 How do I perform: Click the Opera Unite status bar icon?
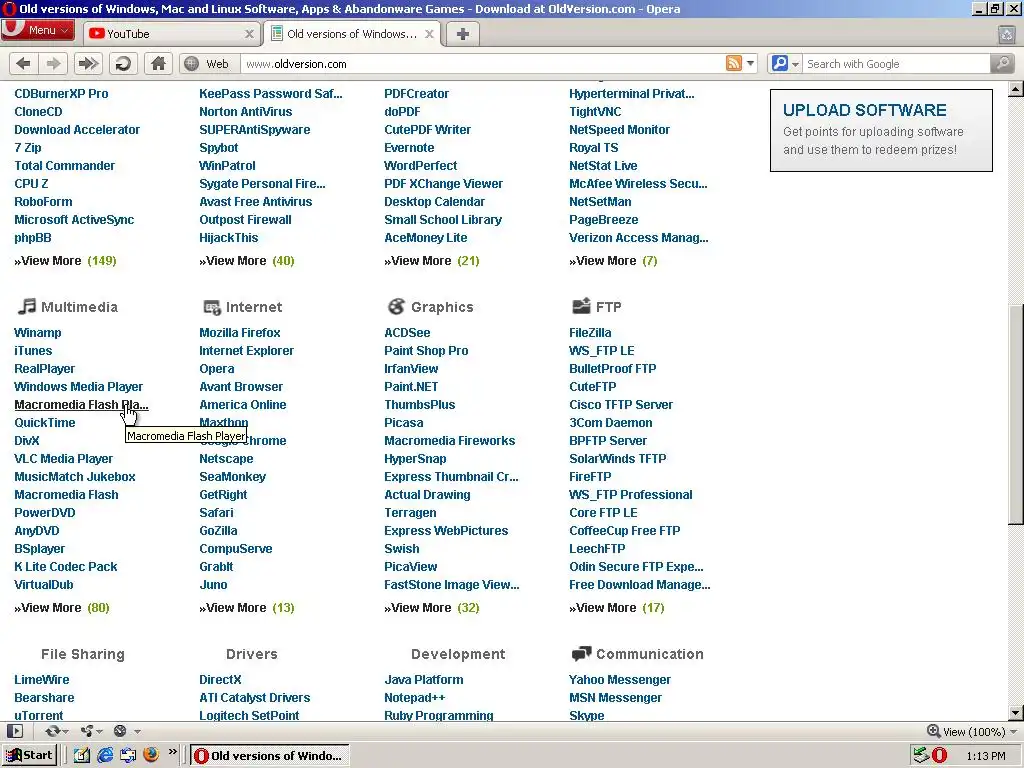(x=86, y=731)
